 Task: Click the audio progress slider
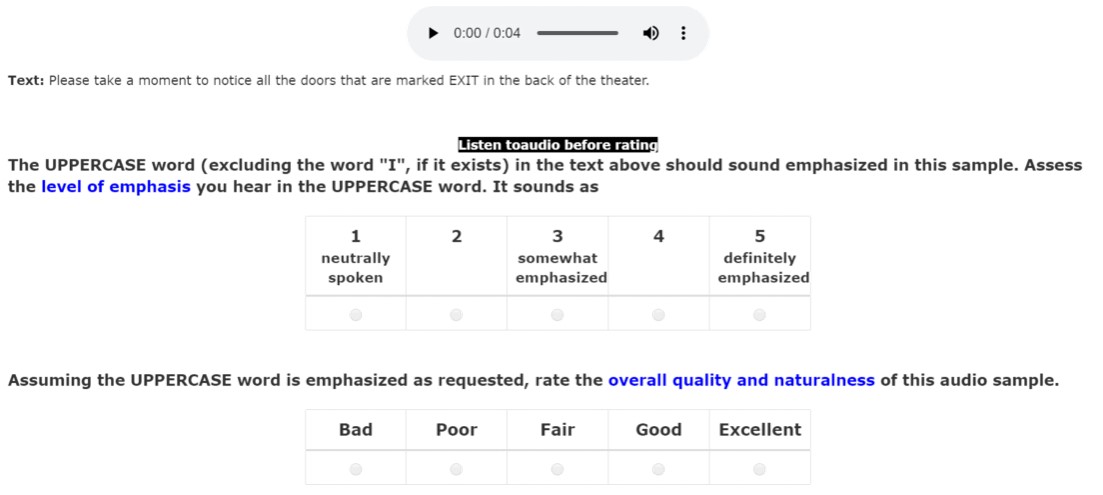578,33
